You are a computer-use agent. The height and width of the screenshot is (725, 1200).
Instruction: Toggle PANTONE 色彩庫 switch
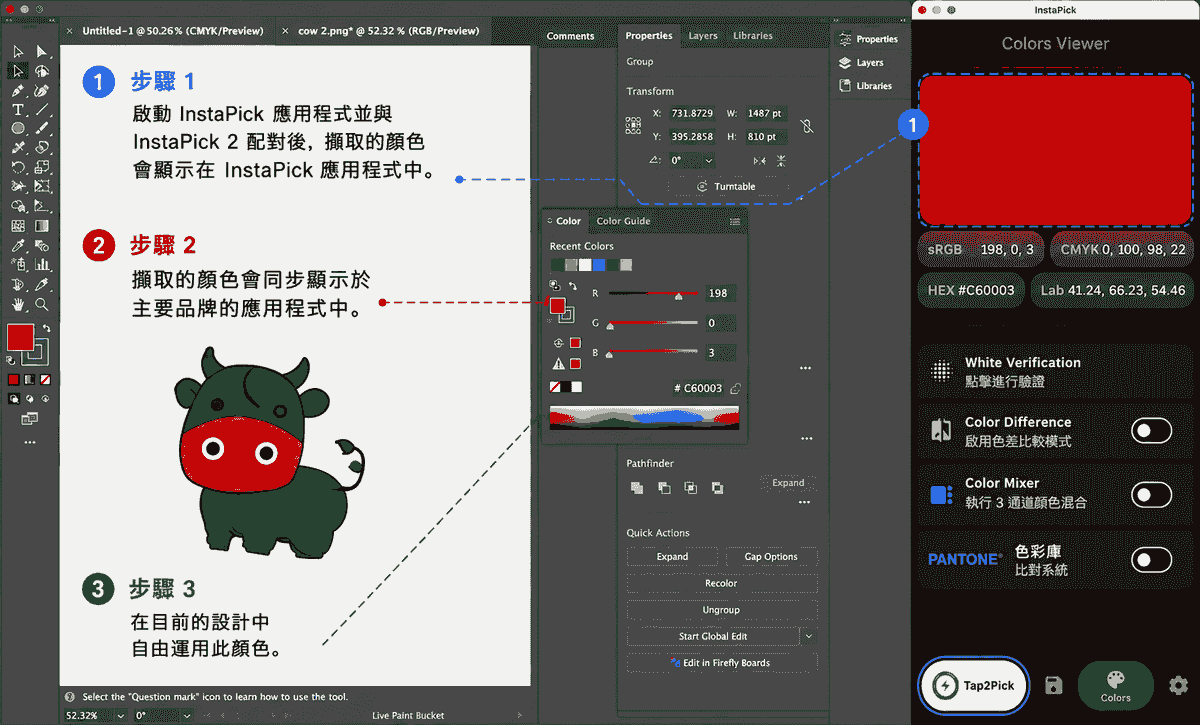click(x=1151, y=559)
